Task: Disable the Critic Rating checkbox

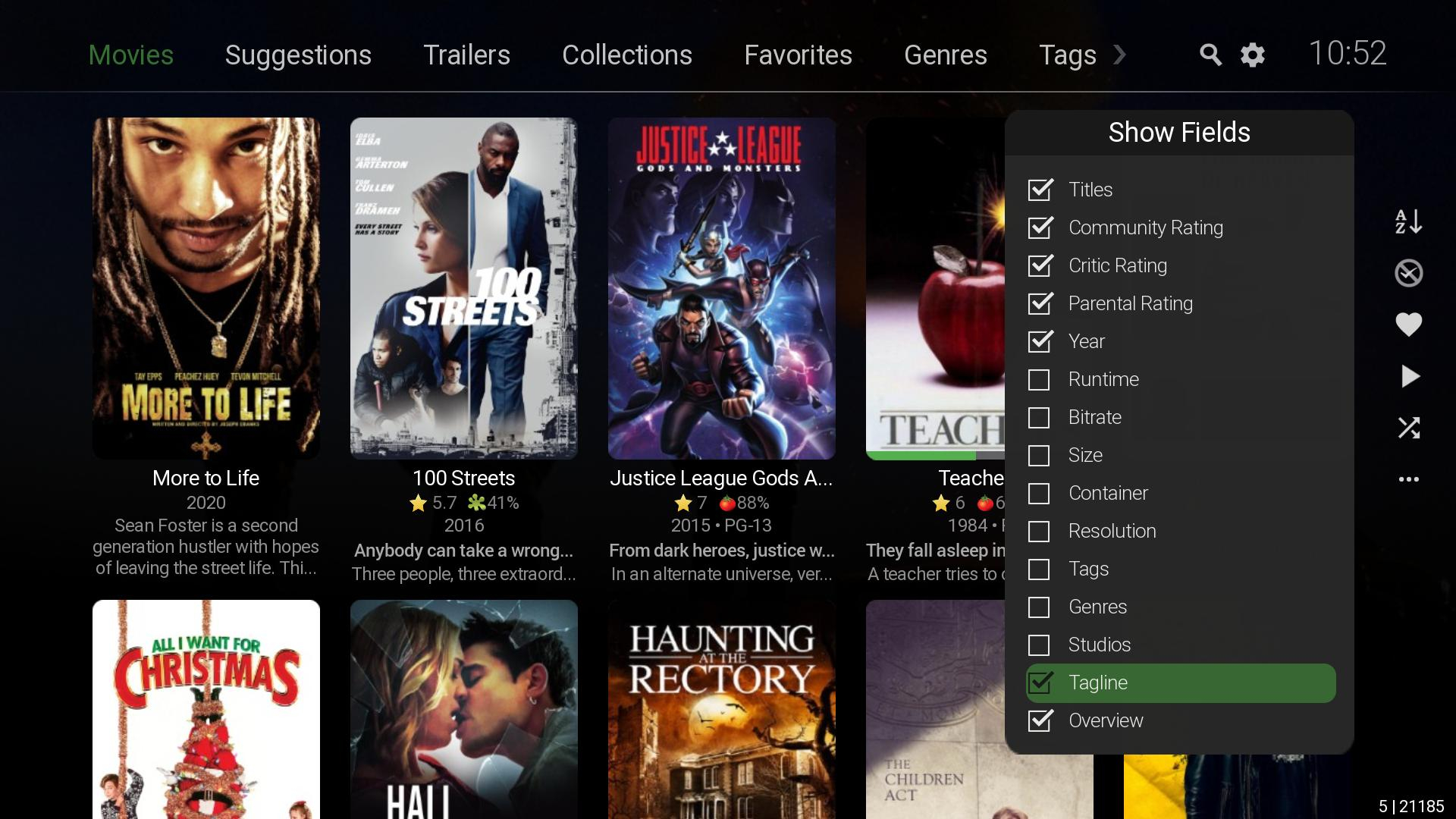Action: [x=1040, y=265]
